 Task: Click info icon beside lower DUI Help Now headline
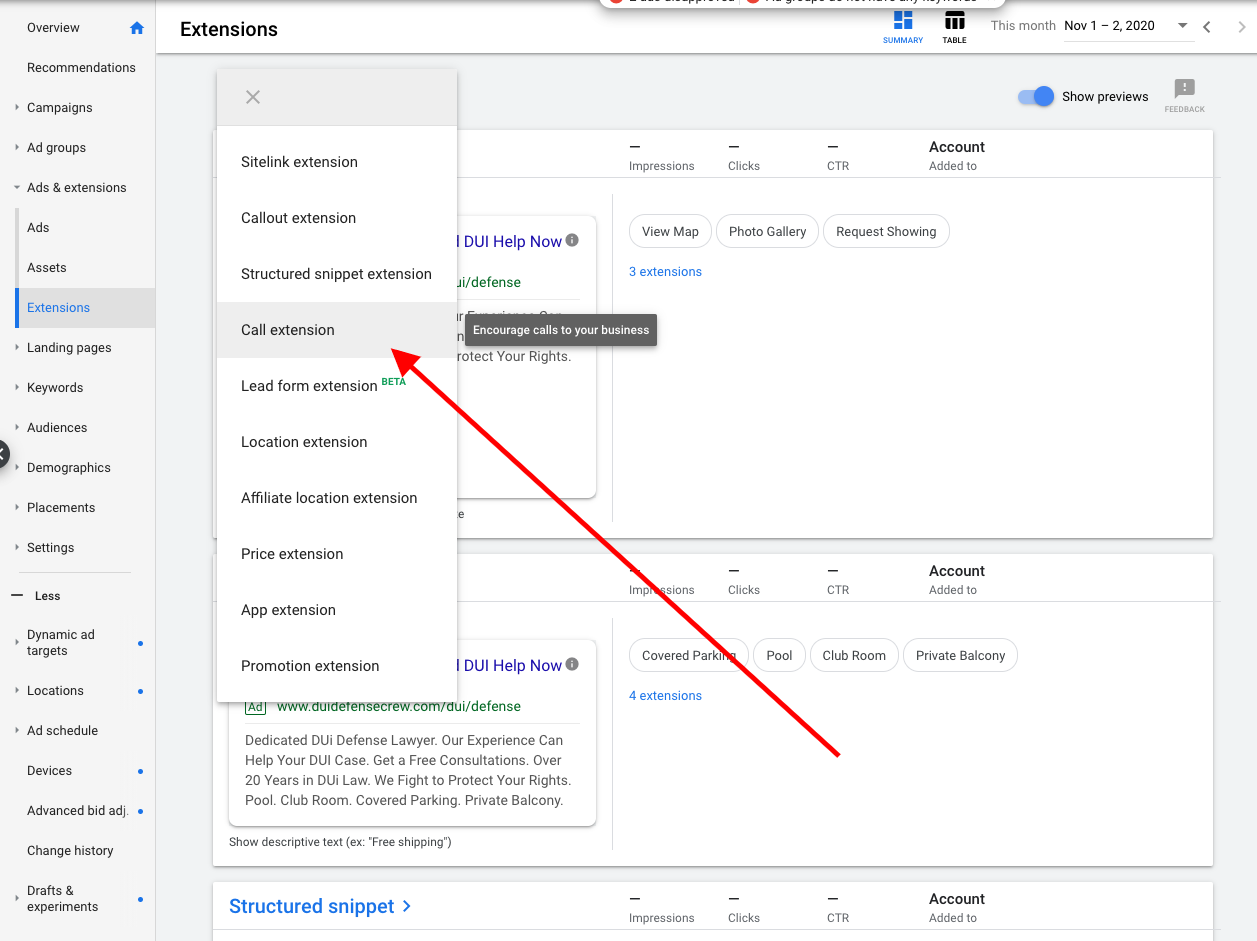click(x=572, y=664)
